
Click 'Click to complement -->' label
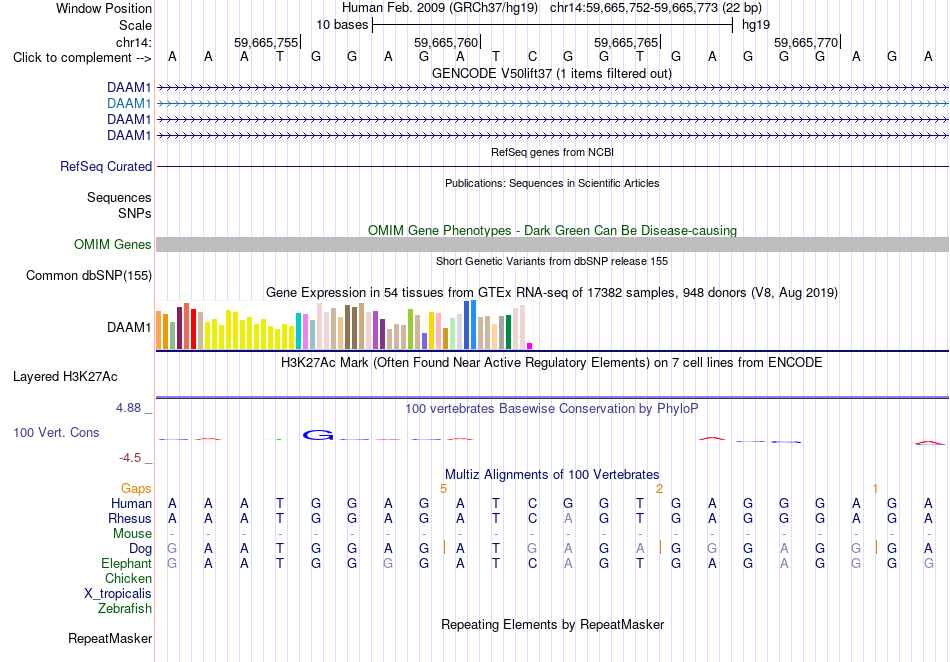82,58
